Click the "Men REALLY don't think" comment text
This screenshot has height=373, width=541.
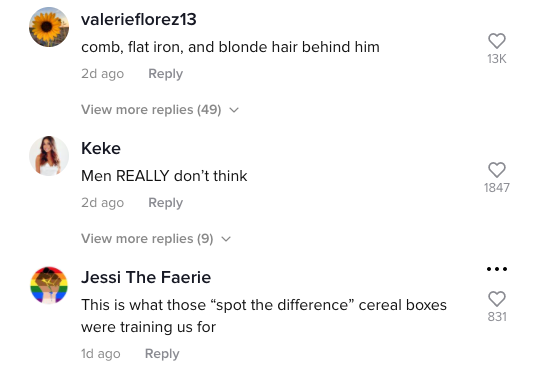click(164, 176)
